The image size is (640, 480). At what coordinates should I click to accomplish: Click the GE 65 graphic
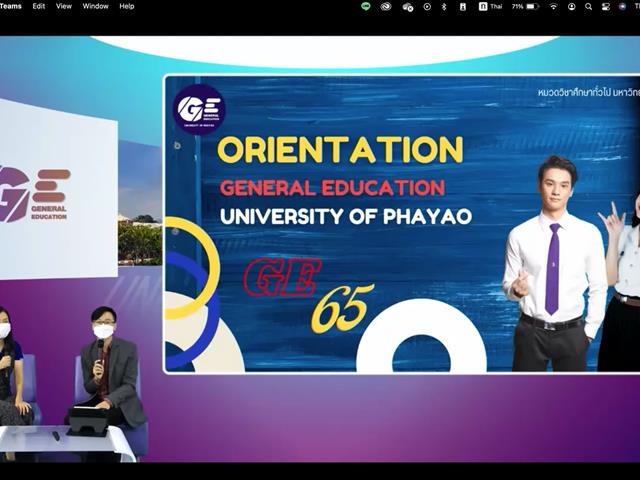pyautogui.click(x=309, y=294)
